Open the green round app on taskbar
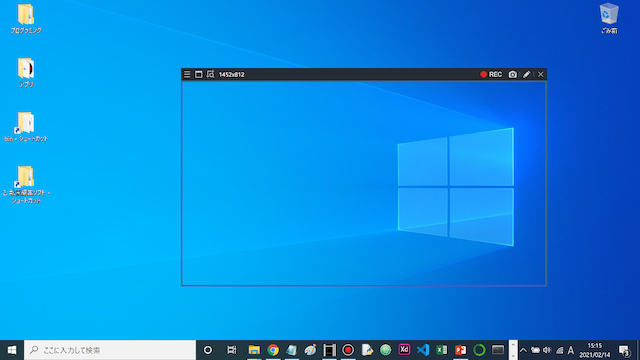Image resolution: width=640 pixels, height=360 pixels. (385, 350)
